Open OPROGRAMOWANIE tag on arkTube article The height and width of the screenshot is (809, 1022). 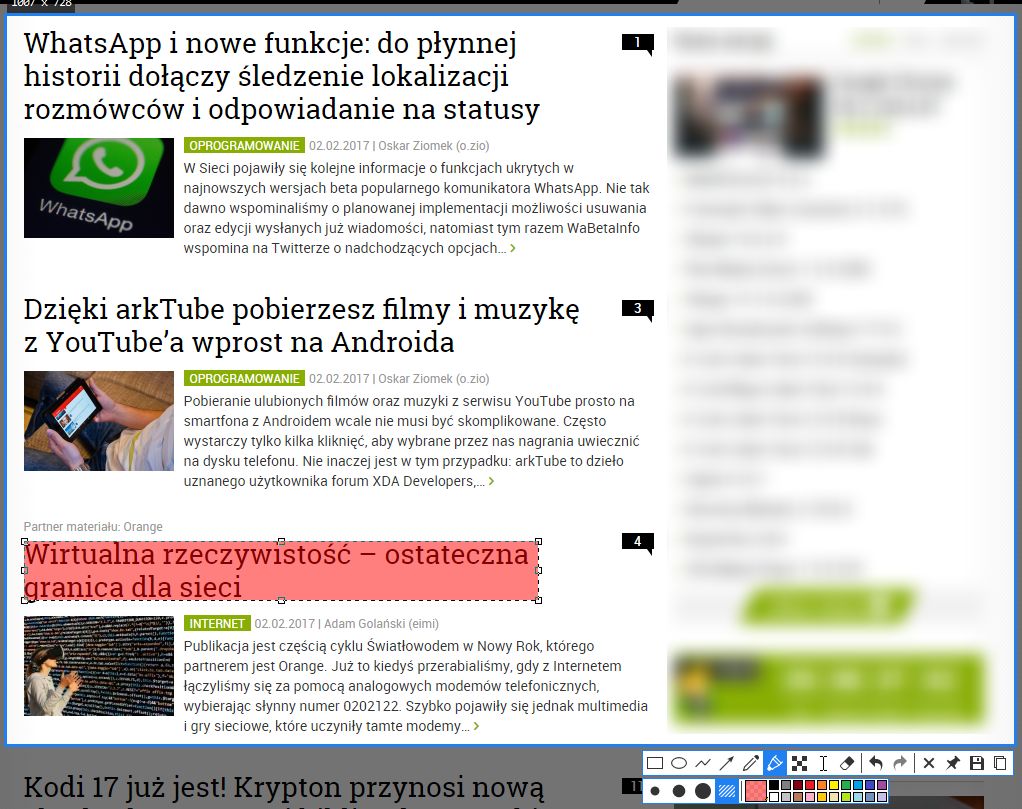[x=244, y=379]
